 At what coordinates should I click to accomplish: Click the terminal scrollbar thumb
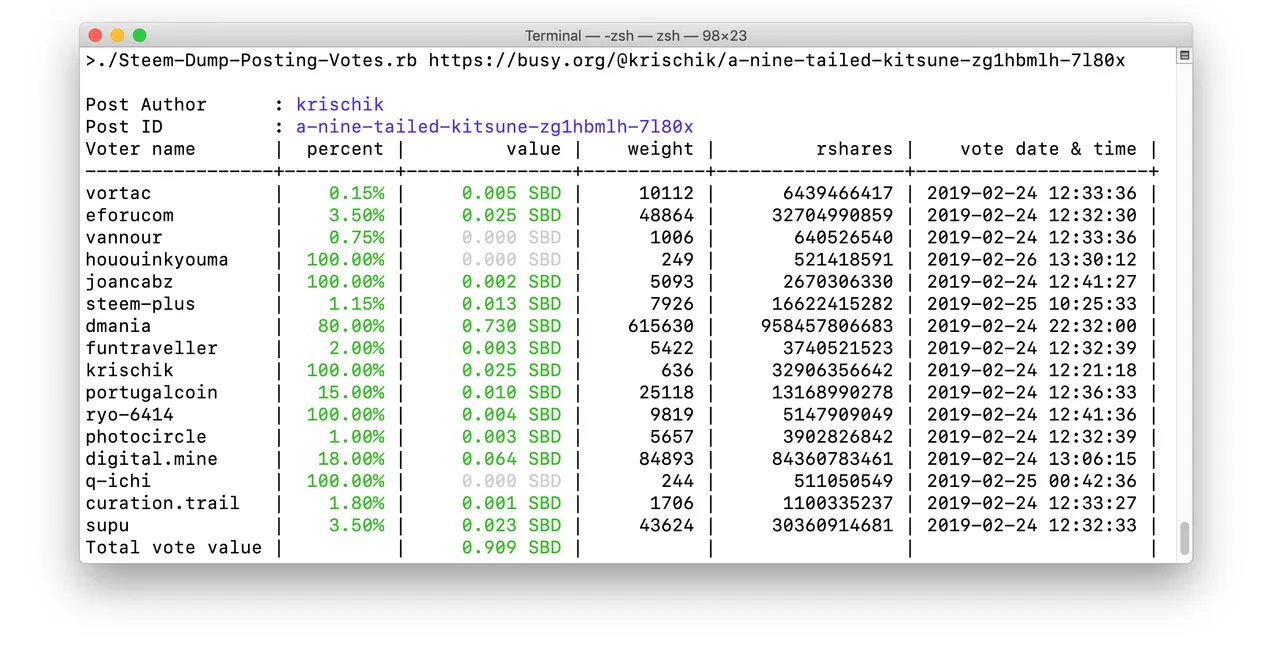1185,538
